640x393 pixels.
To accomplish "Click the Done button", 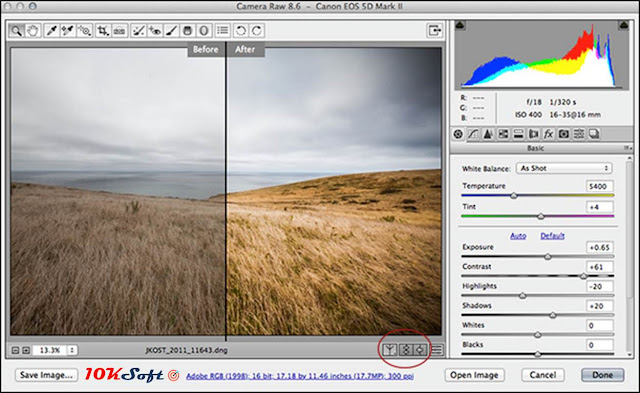I will click(602, 375).
